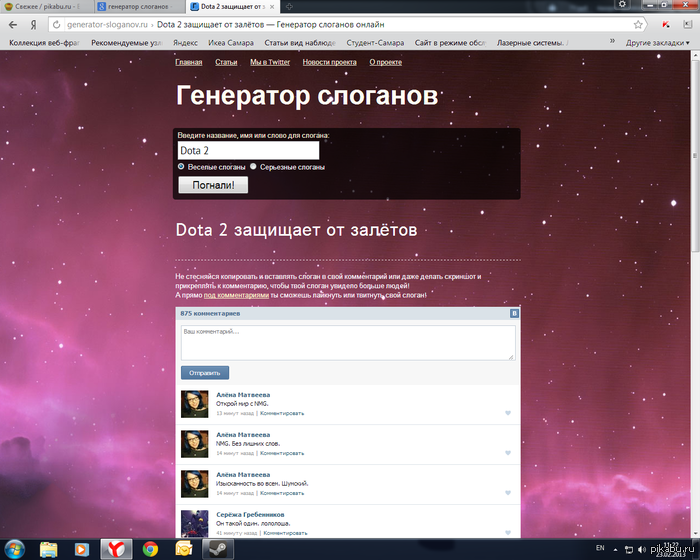Image resolution: width=700 pixels, height=560 pixels.
Task: Bookmark the page with the star icon
Action: click(638, 25)
